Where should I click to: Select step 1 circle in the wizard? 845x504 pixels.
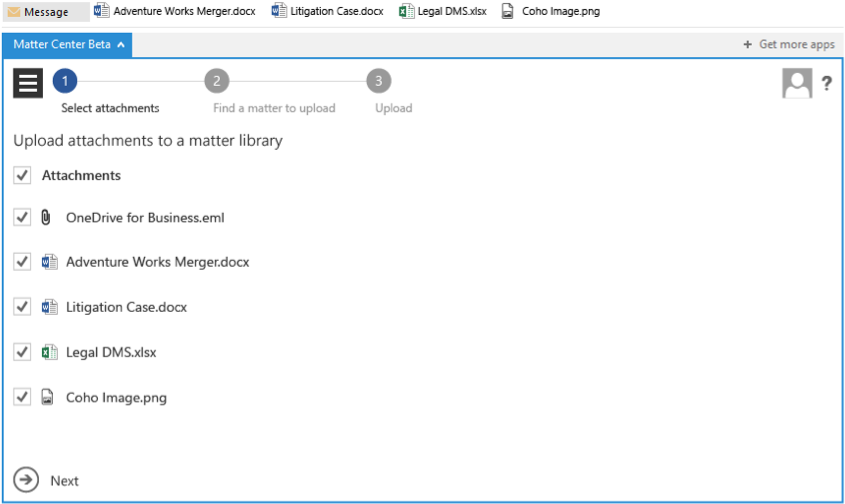pyautogui.click(x=65, y=81)
